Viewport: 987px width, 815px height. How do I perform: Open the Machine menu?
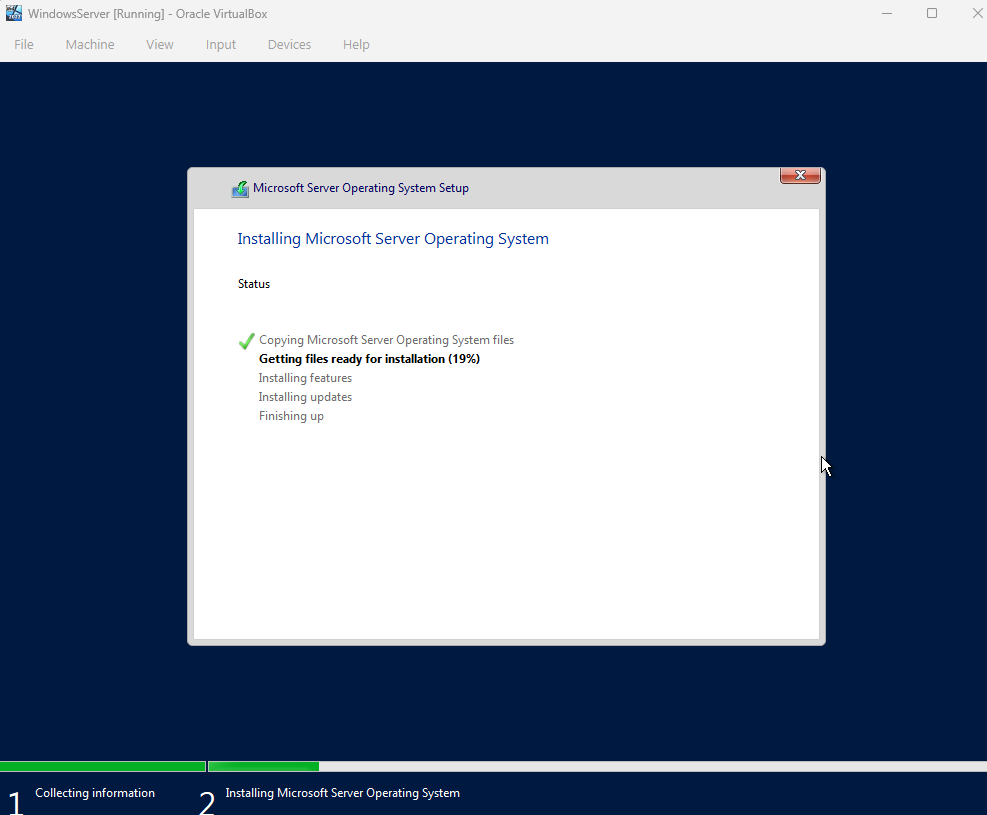[x=90, y=45]
